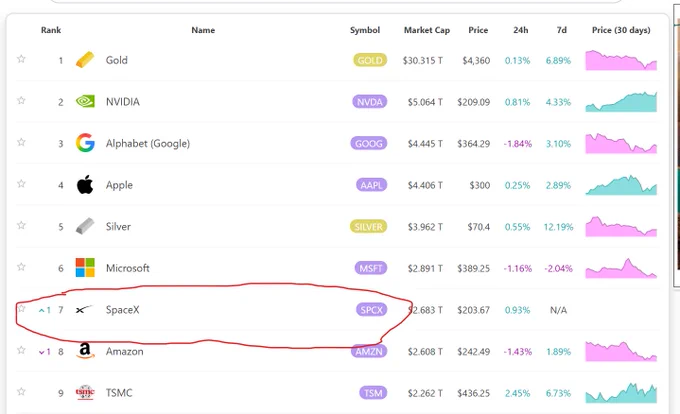Click the Apple logo icon
The width and height of the screenshot is (680, 414).
(85, 185)
